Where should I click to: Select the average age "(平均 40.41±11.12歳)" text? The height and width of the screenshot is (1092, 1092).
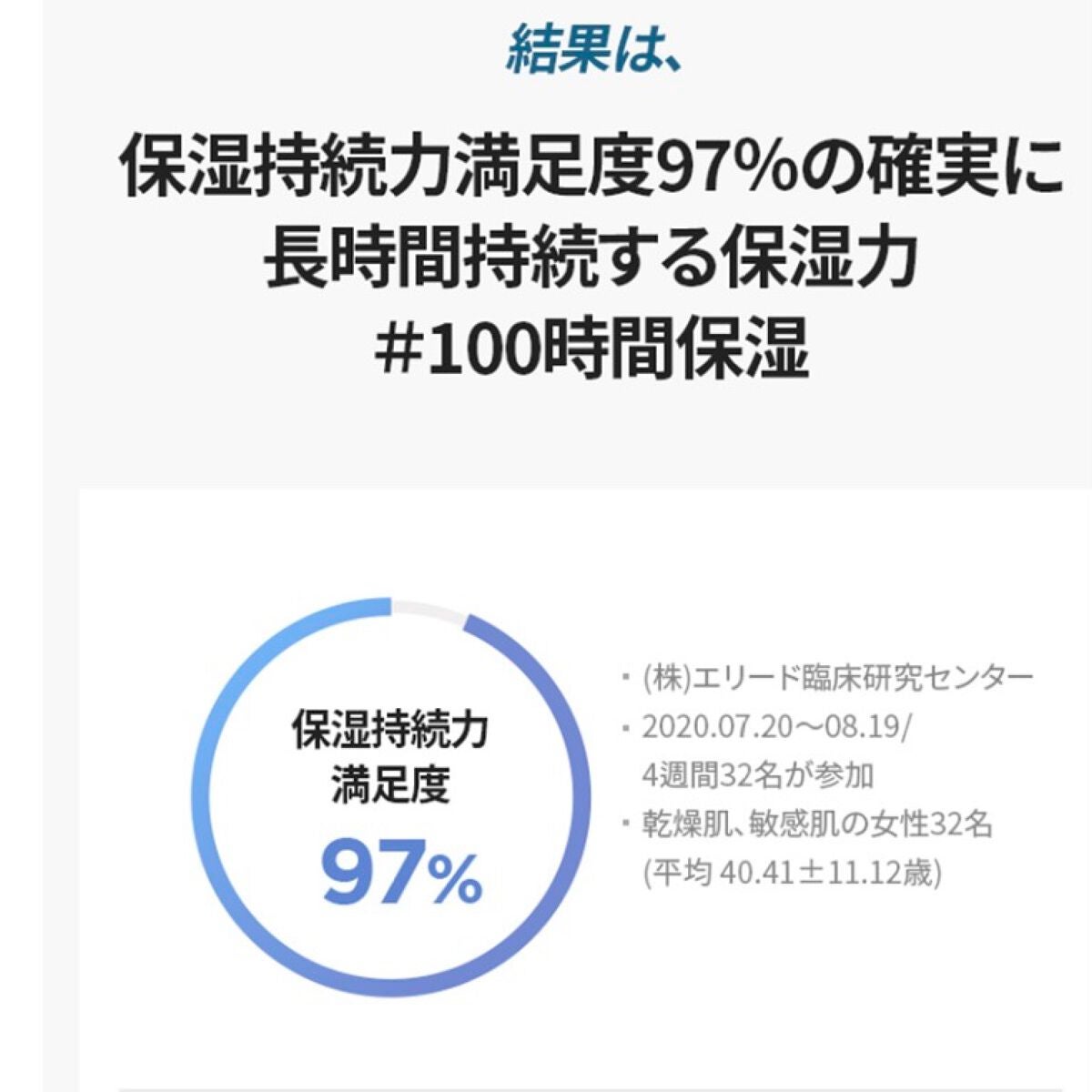(793, 874)
